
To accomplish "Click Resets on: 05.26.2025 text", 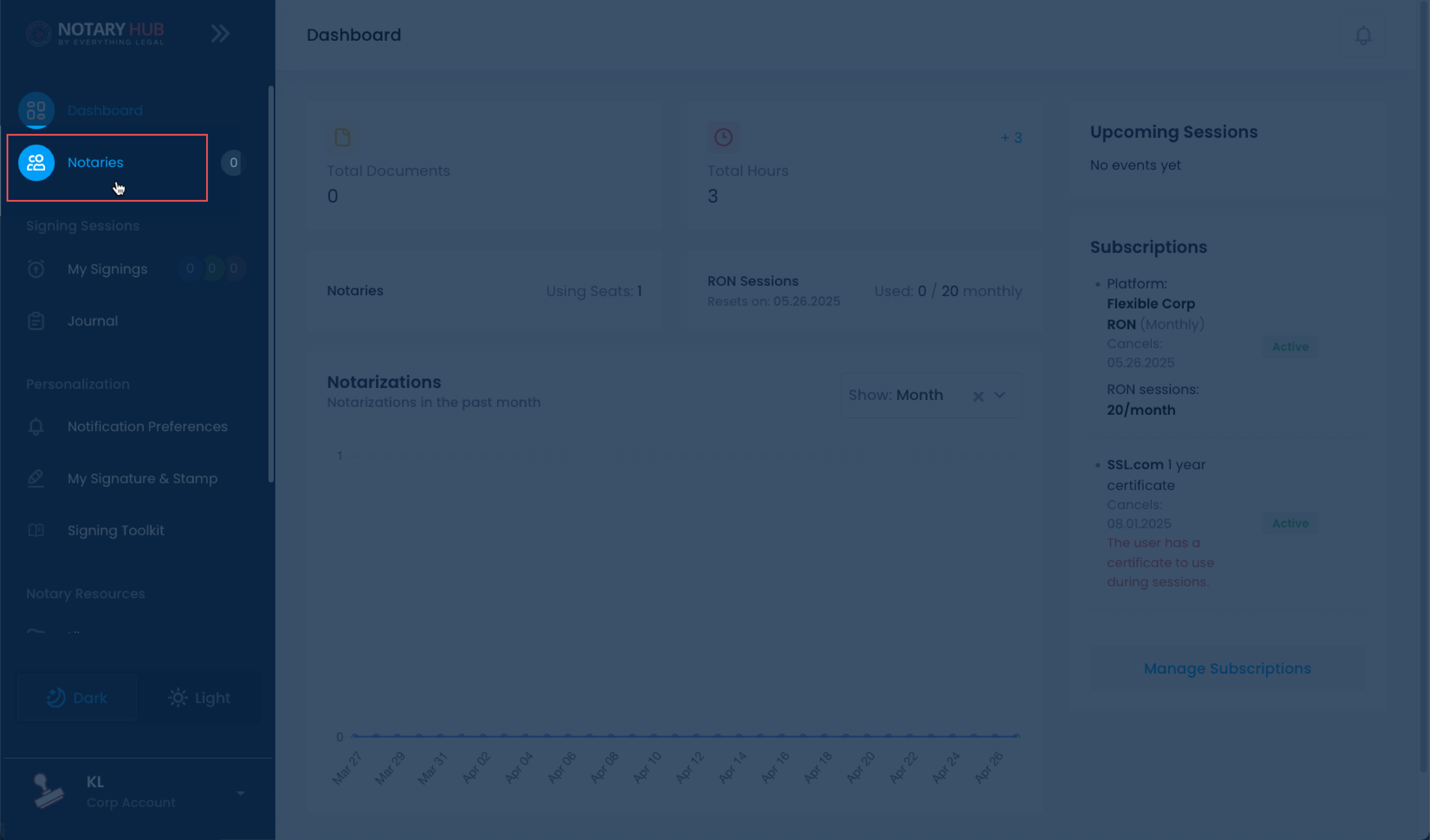I will pyautogui.click(x=774, y=301).
